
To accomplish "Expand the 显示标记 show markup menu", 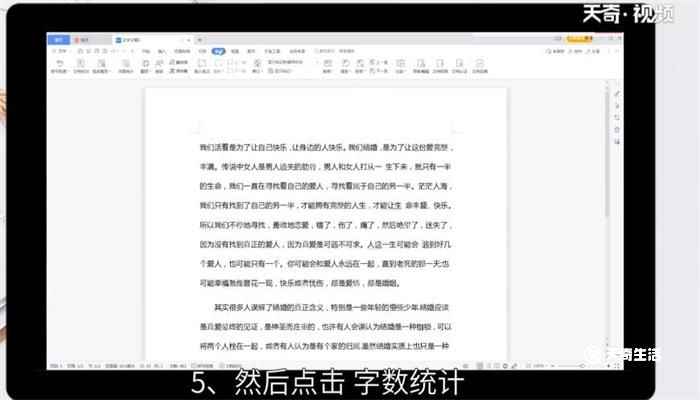I will [280, 71].
